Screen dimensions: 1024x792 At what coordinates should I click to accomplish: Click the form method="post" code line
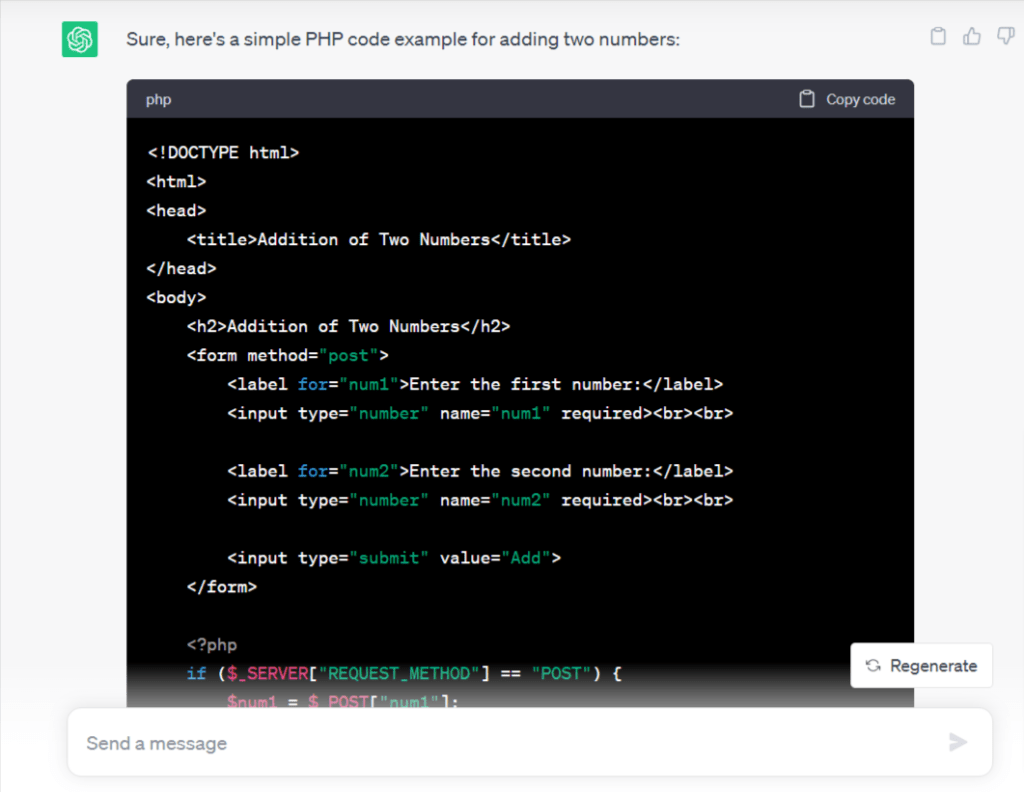287,356
